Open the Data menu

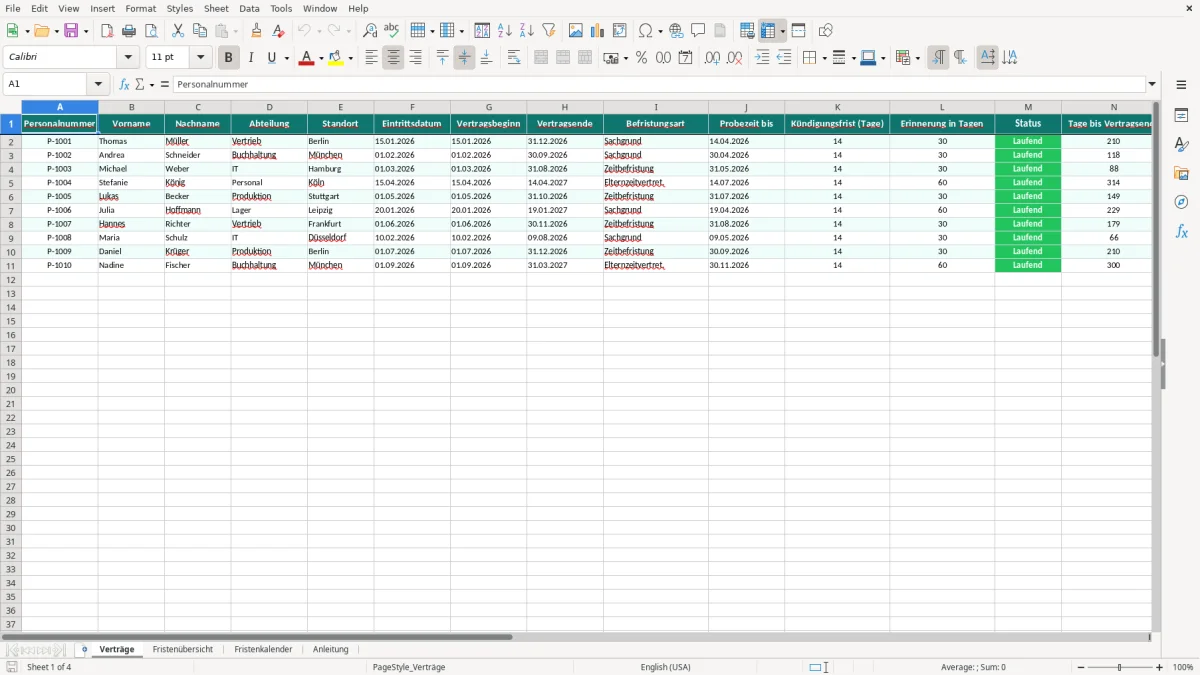click(249, 8)
